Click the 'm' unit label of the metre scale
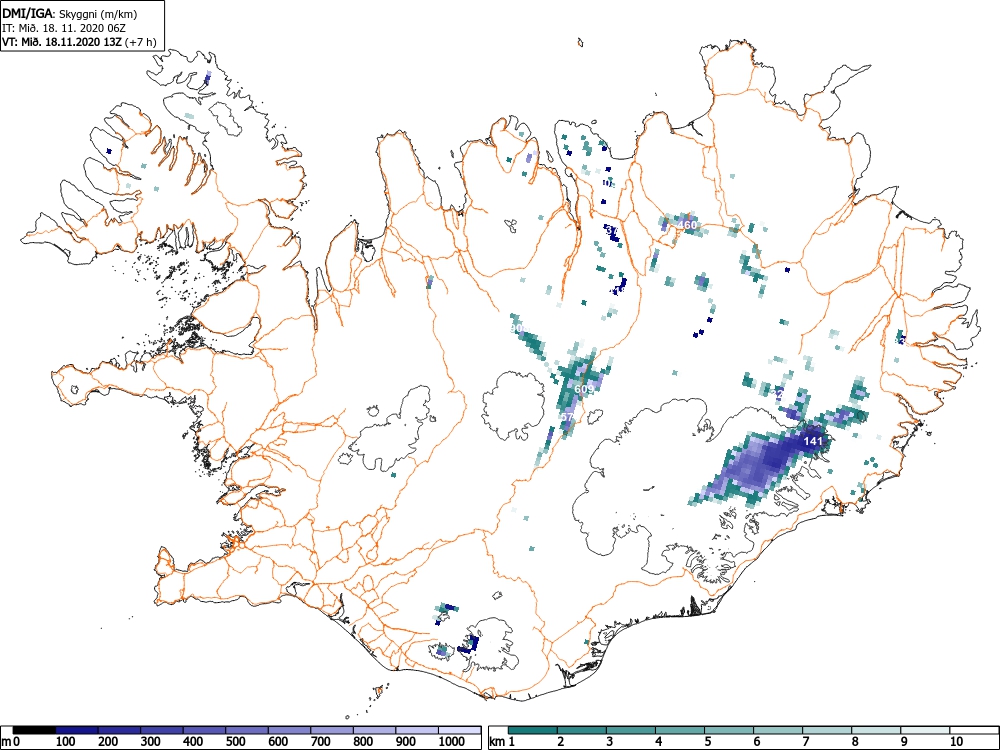Viewport: 1000px width, 750px height. click(6, 742)
